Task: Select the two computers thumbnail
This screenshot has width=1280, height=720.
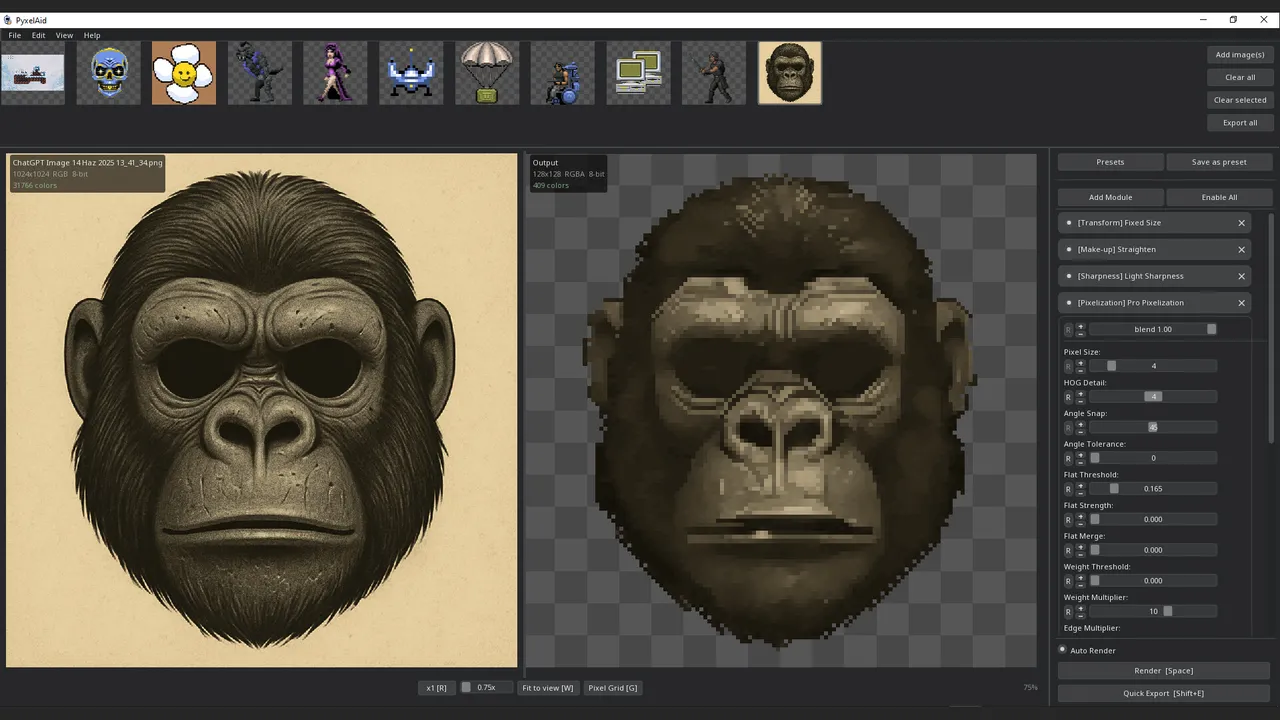Action: 638,73
